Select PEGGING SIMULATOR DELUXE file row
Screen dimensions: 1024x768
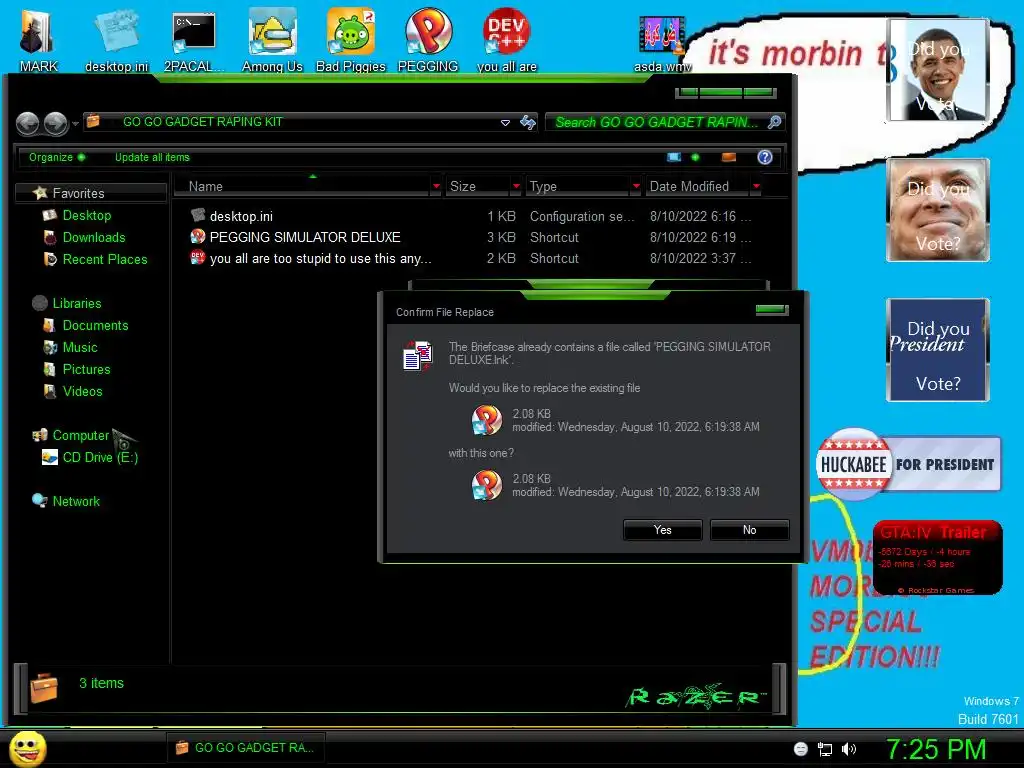point(470,237)
